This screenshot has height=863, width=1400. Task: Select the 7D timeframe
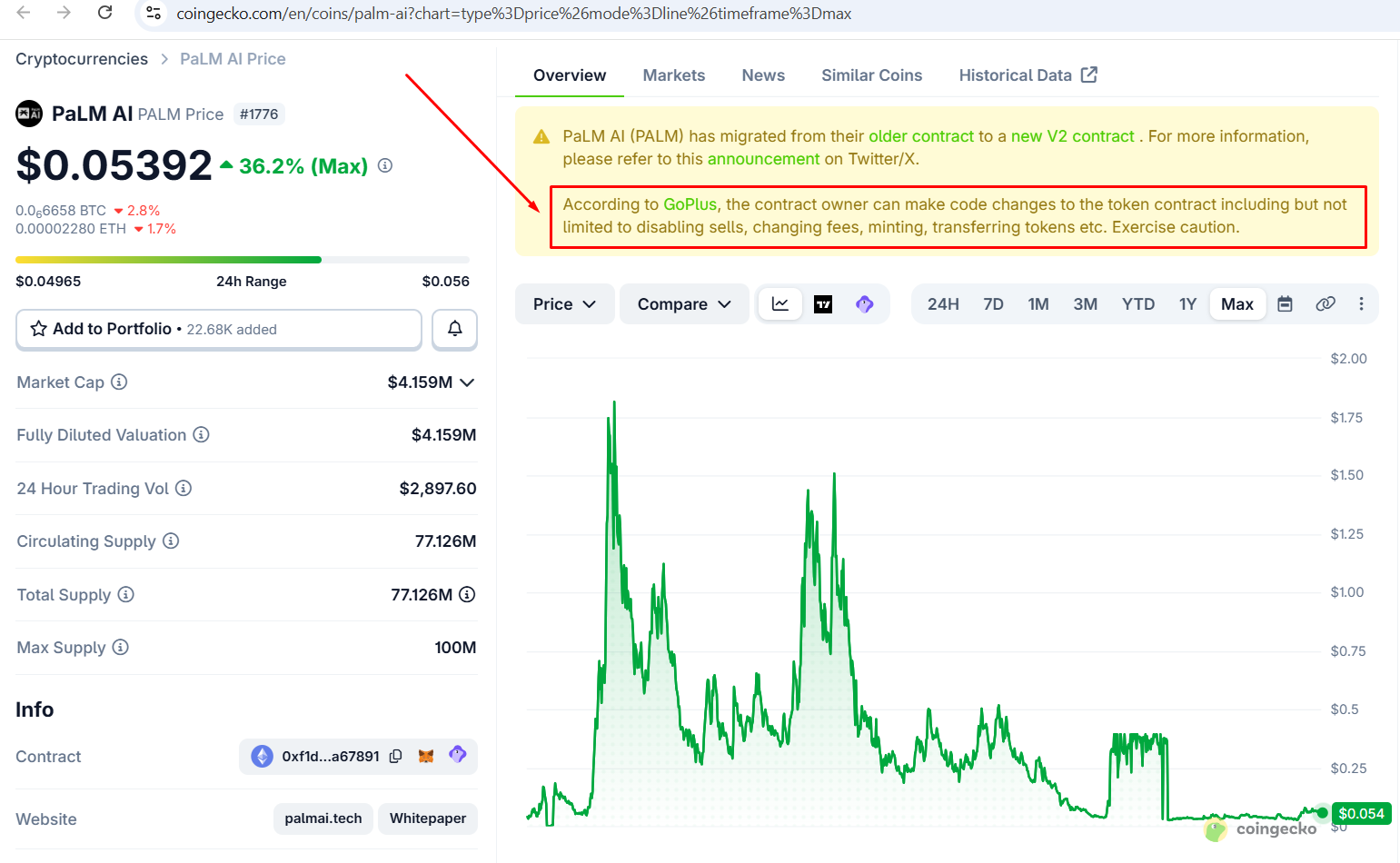(993, 304)
